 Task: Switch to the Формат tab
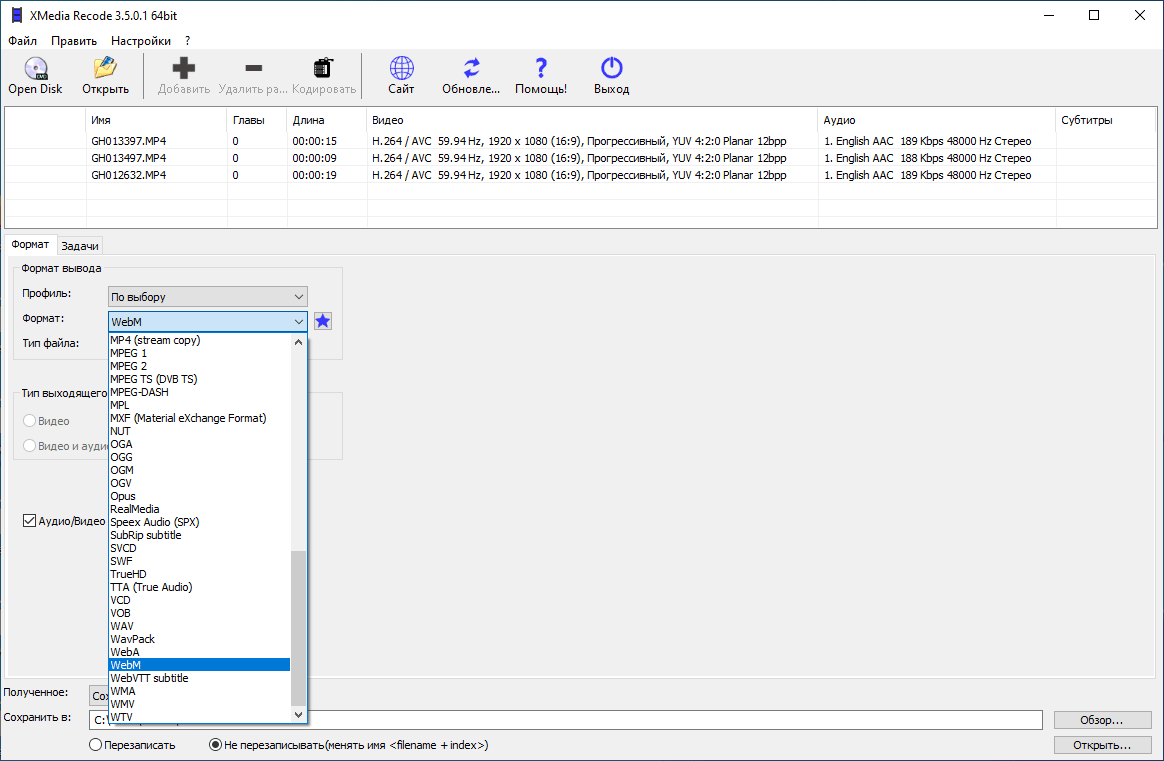30,244
